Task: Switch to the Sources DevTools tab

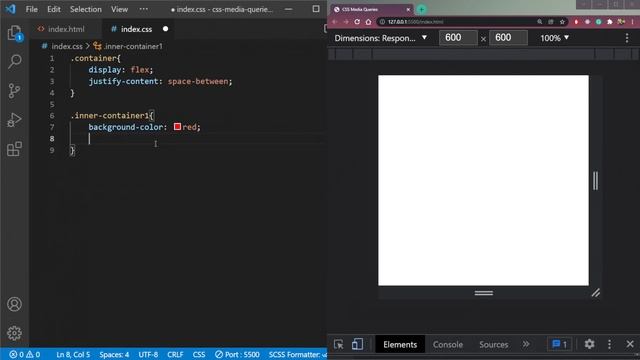Action: pyautogui.click(x=493, y=344)
